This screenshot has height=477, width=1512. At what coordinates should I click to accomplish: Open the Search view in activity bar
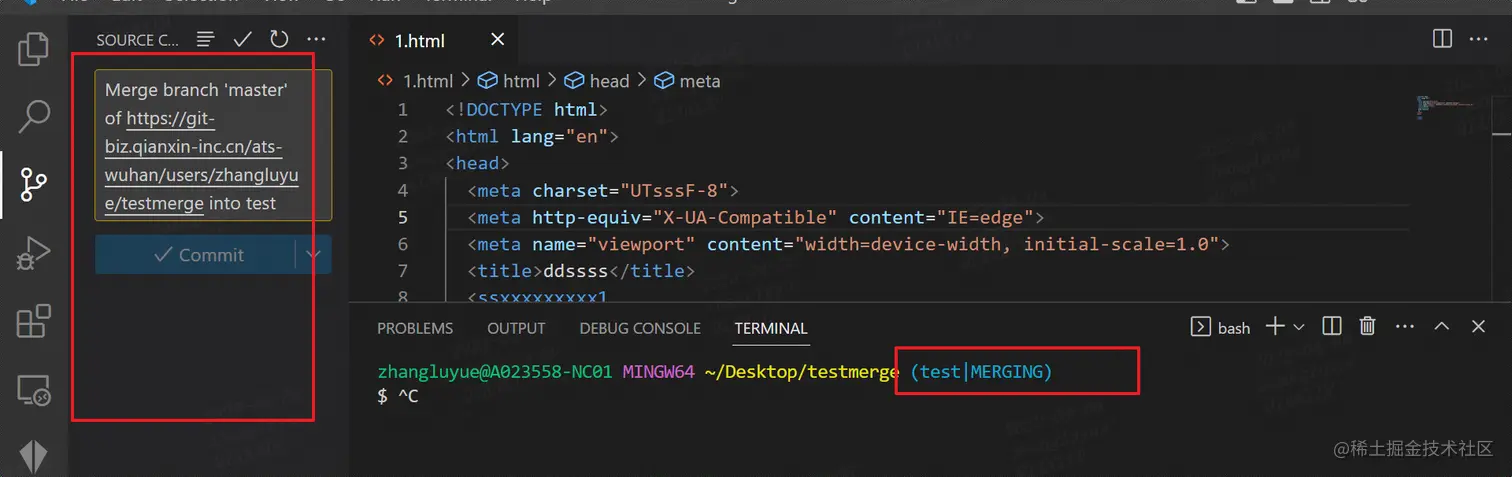[x=34, y=116]
